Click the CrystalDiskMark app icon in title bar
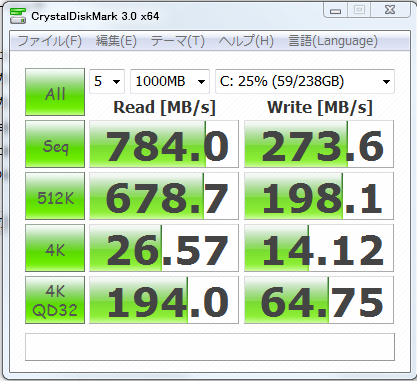Image resolution: width=417 pixels, height=381 pixels. click(x=18, y=16)
